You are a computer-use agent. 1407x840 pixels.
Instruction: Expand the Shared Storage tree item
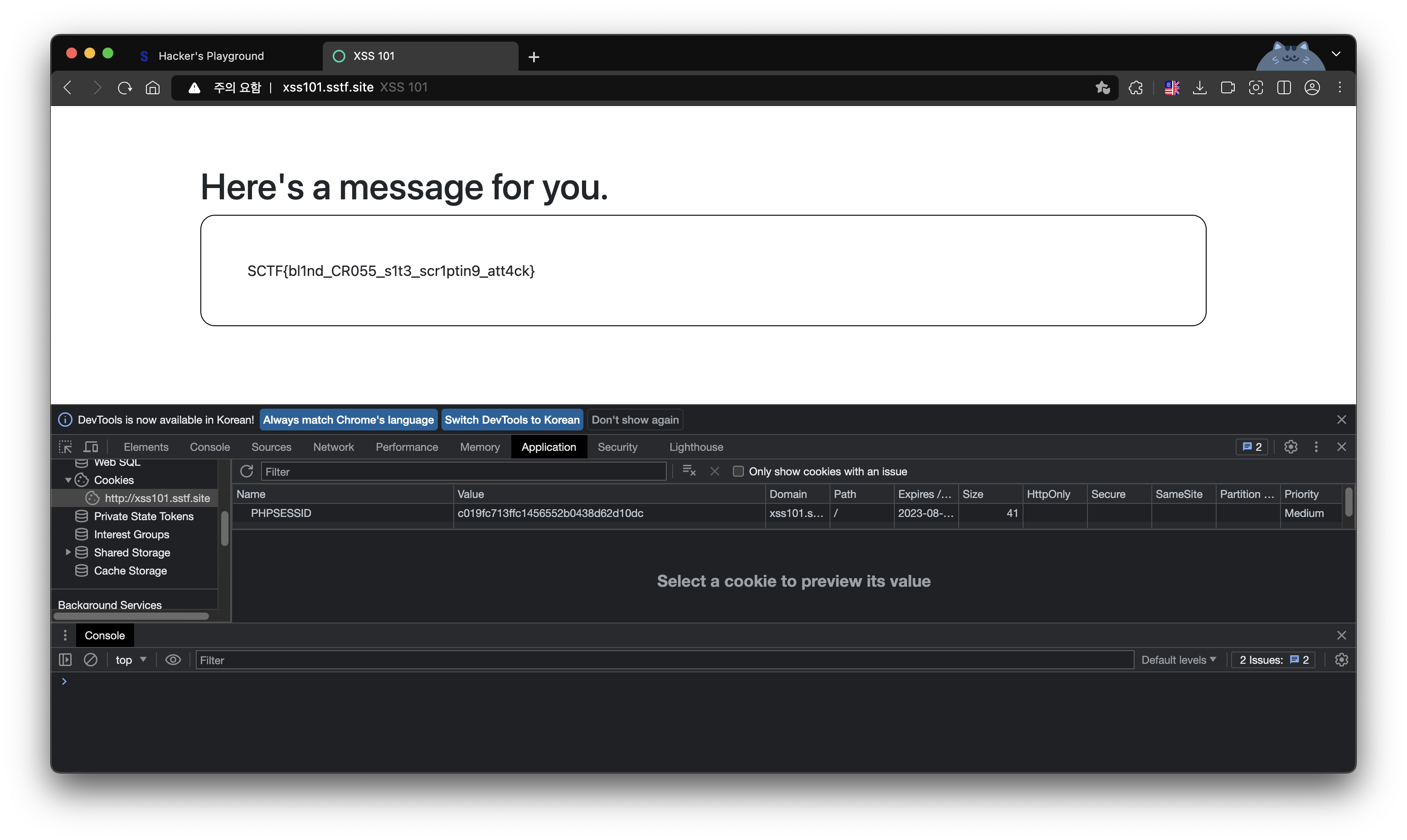[x=68, y=552]
